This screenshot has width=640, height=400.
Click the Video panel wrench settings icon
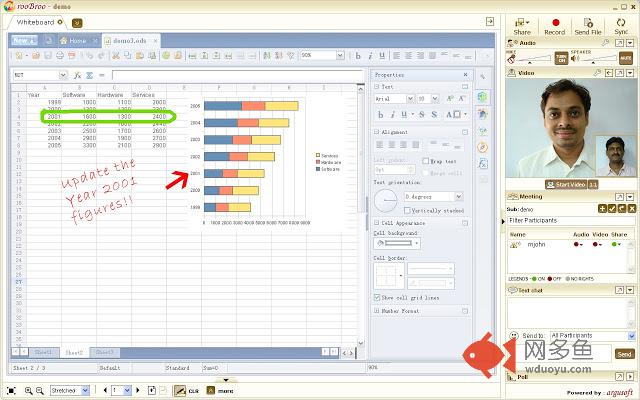pyautogui.click(x=598, y=73)
